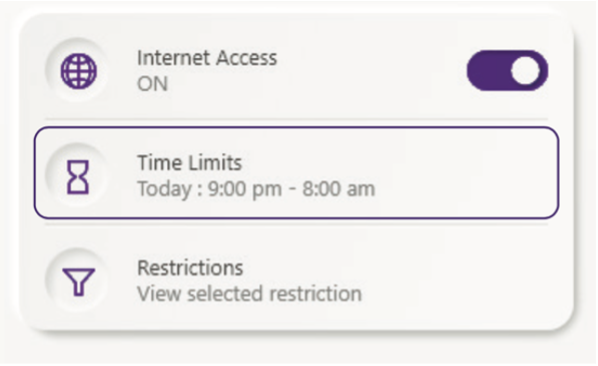Click the globe Internet Access icon
This screenshot has width=598, height=366.
79,71
